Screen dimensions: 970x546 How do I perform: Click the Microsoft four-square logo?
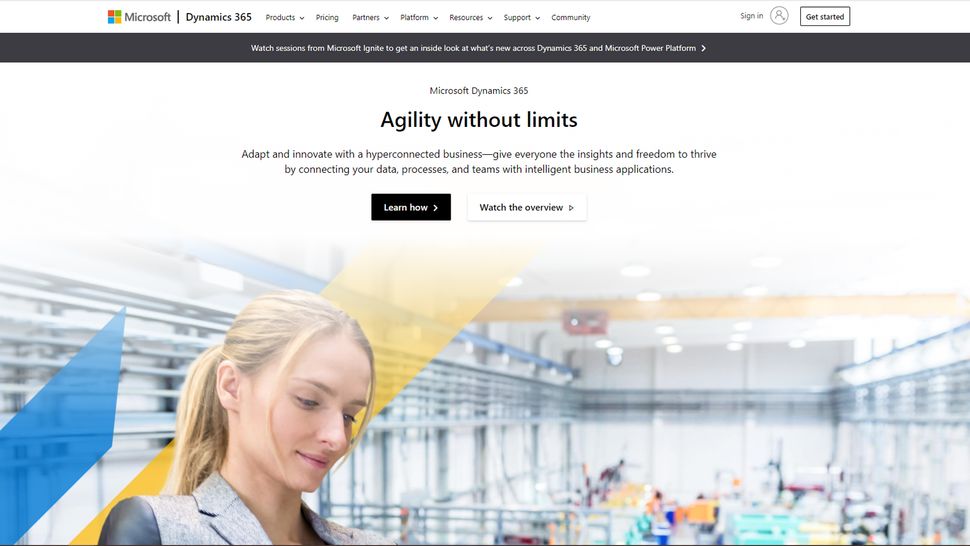[114, 17]
